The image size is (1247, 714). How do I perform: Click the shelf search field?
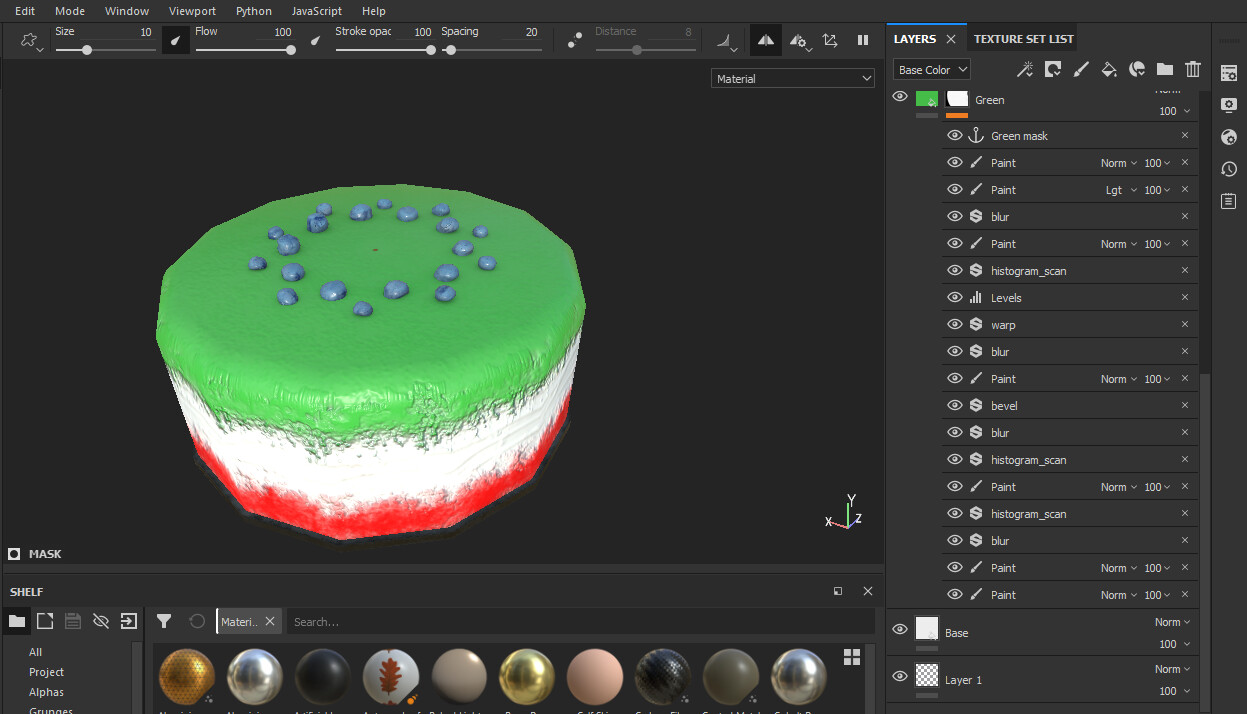pos(400,621)
